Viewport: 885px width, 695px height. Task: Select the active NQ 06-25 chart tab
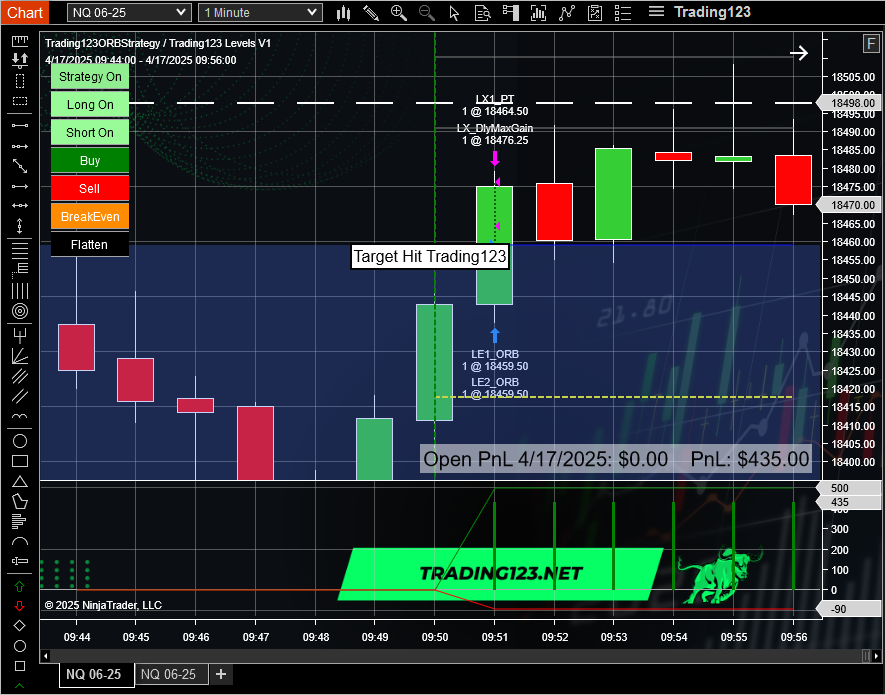(x=97, y=675)
